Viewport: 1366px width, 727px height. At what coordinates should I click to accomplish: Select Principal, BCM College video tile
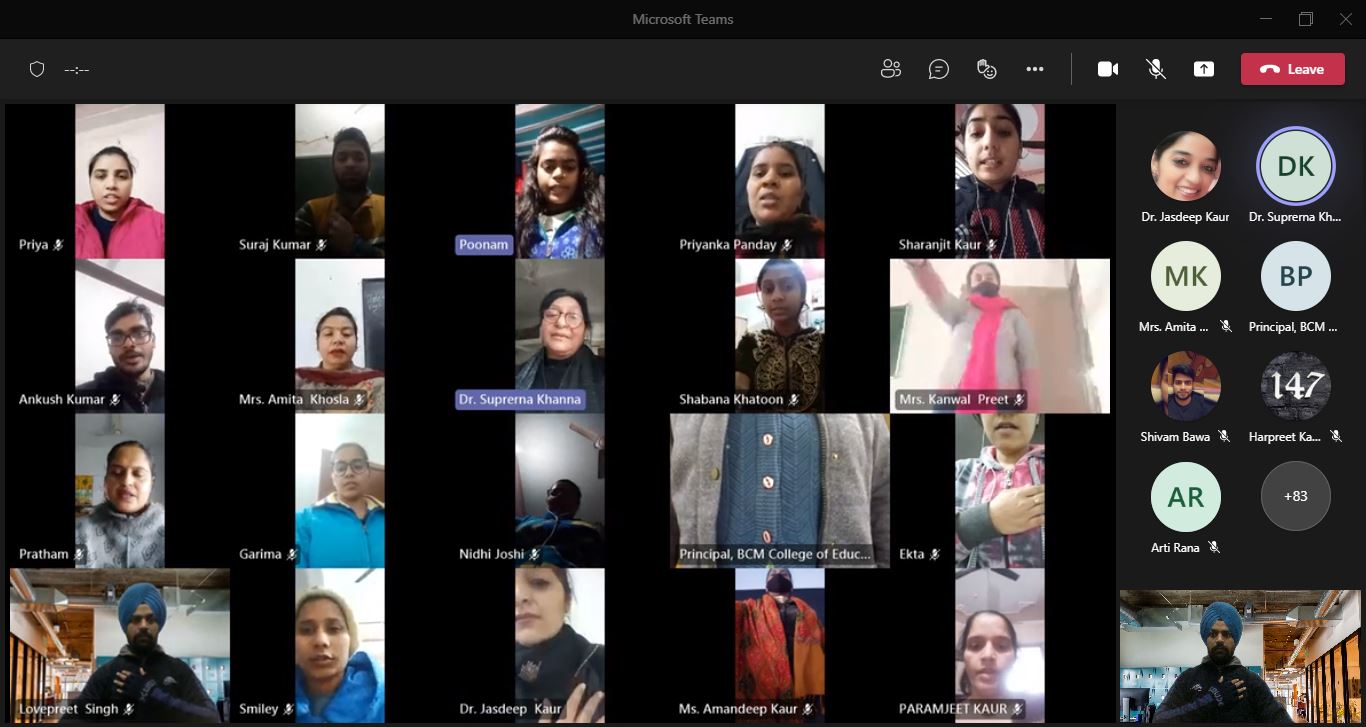tap(780, 491)
